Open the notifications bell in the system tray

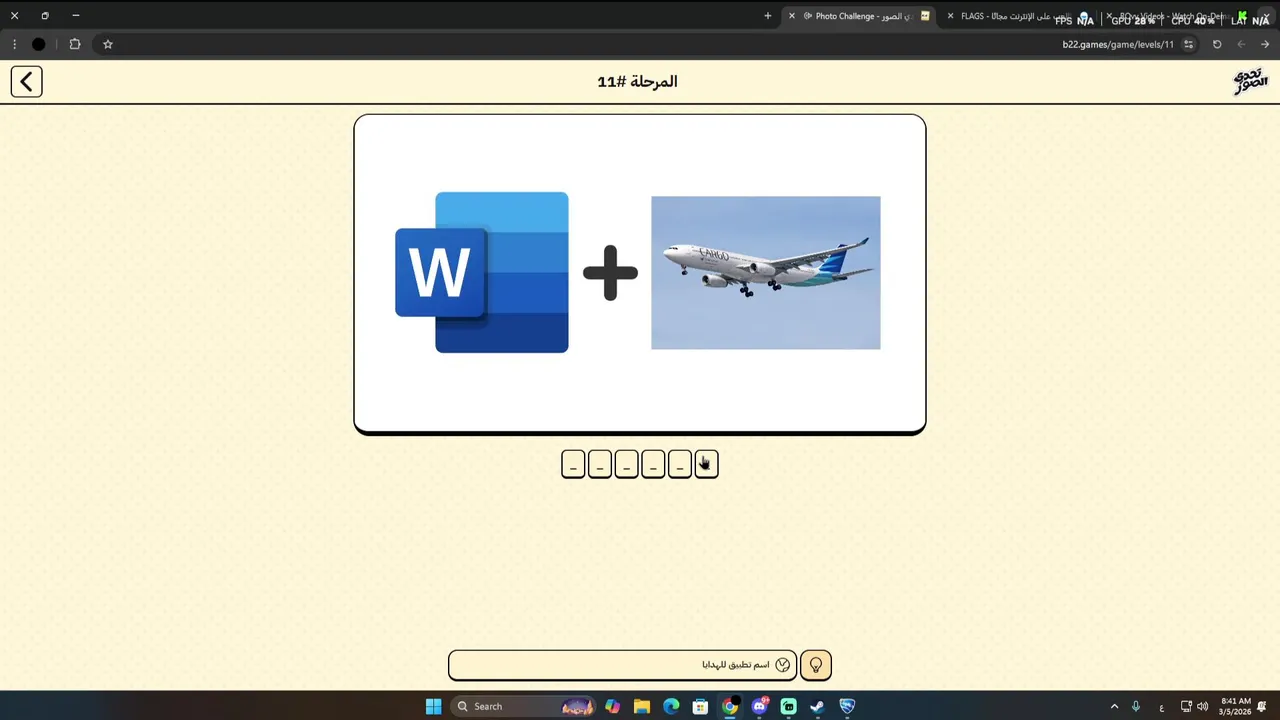[x=1262, y=706]
